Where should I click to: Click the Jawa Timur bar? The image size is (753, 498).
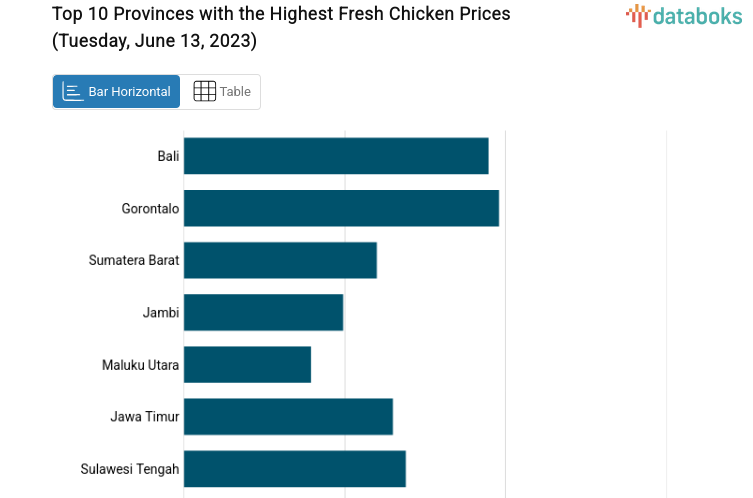(288, 416)
